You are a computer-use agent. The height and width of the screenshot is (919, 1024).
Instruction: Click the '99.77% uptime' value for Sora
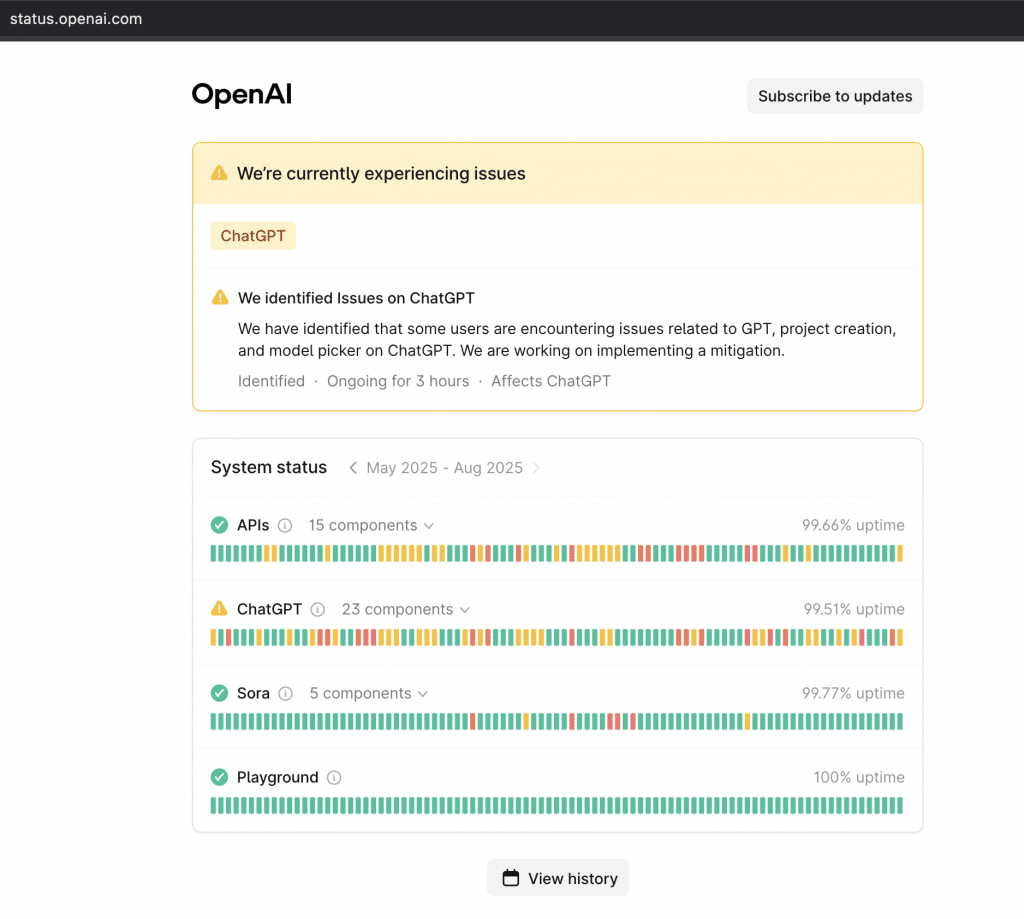point(853,693)
